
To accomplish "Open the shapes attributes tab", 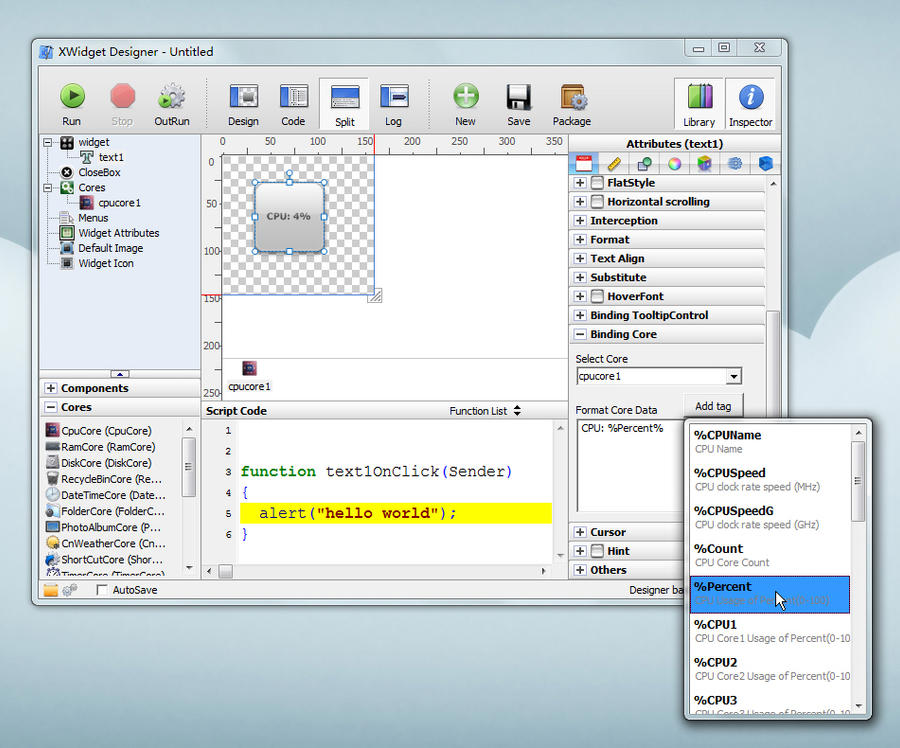I will point(645,164).
